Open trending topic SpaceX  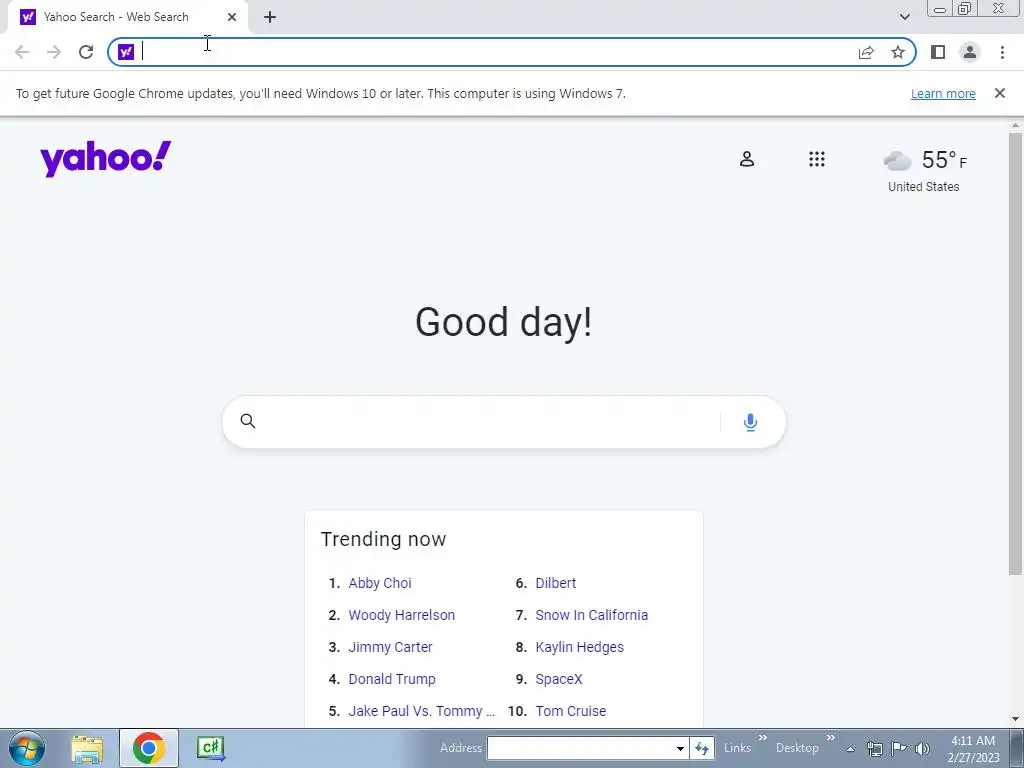tap(558, 679)
